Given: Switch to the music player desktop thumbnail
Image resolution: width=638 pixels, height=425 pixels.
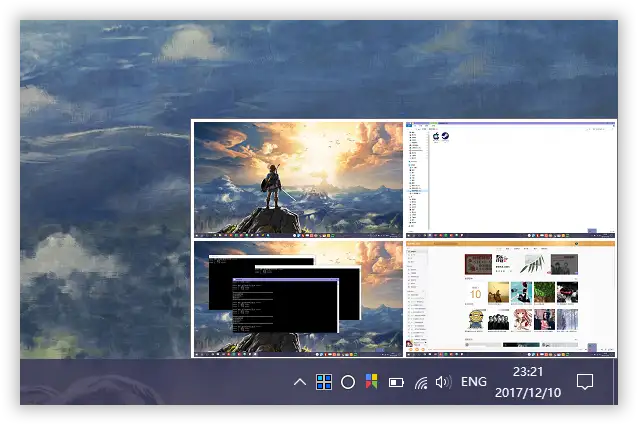Looking at the screenshot, I should click(511, 299).
